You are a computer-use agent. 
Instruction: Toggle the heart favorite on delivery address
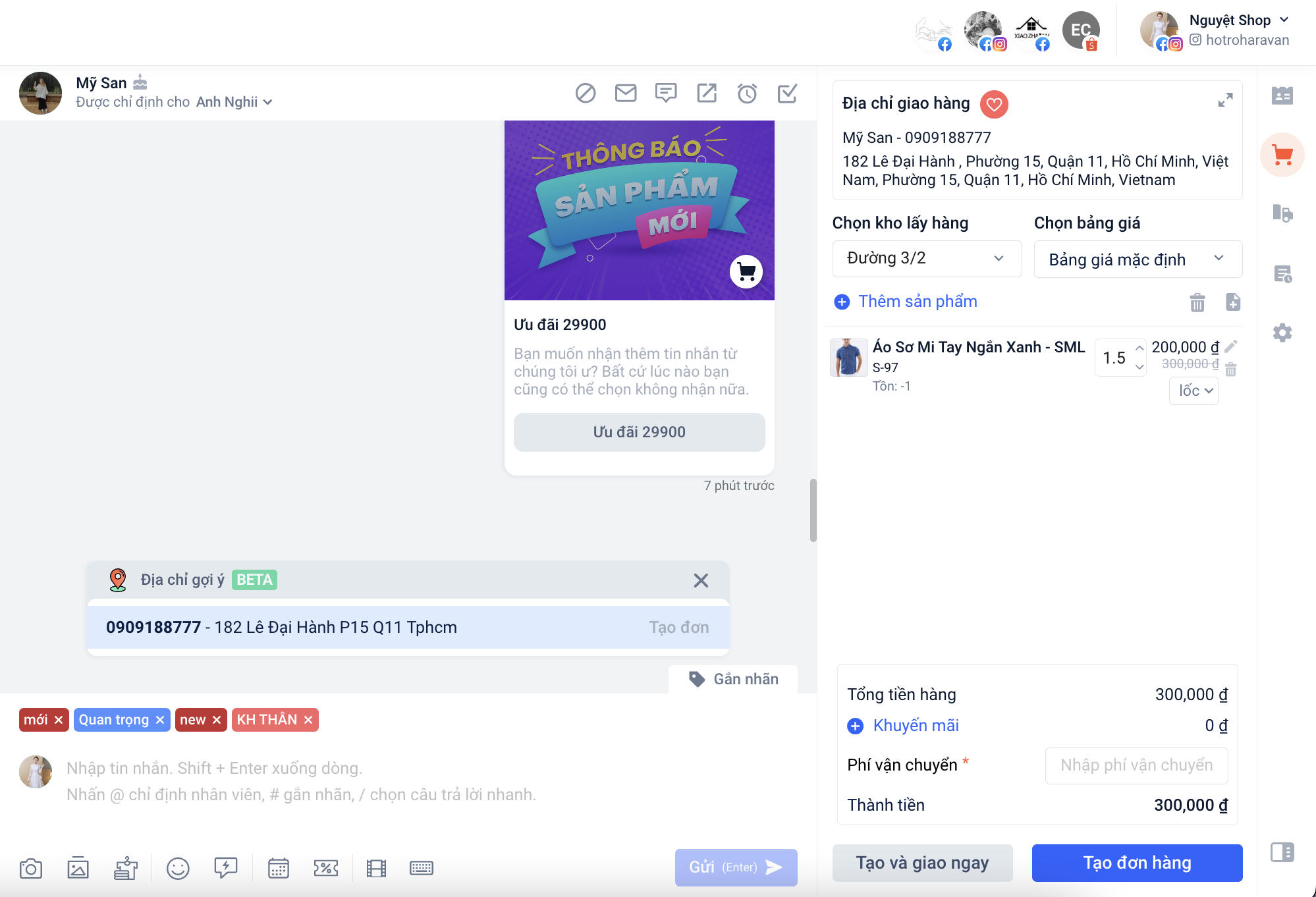pos(994,104)
